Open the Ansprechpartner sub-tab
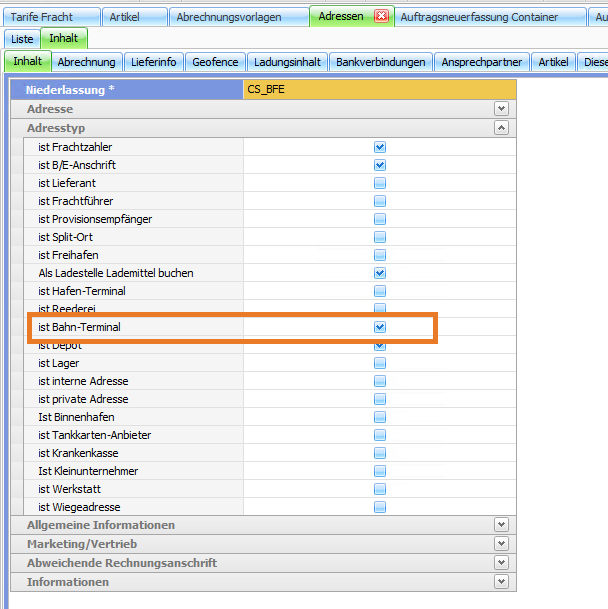The height and width of the screenshot is (609, 608). coord(481,62)
